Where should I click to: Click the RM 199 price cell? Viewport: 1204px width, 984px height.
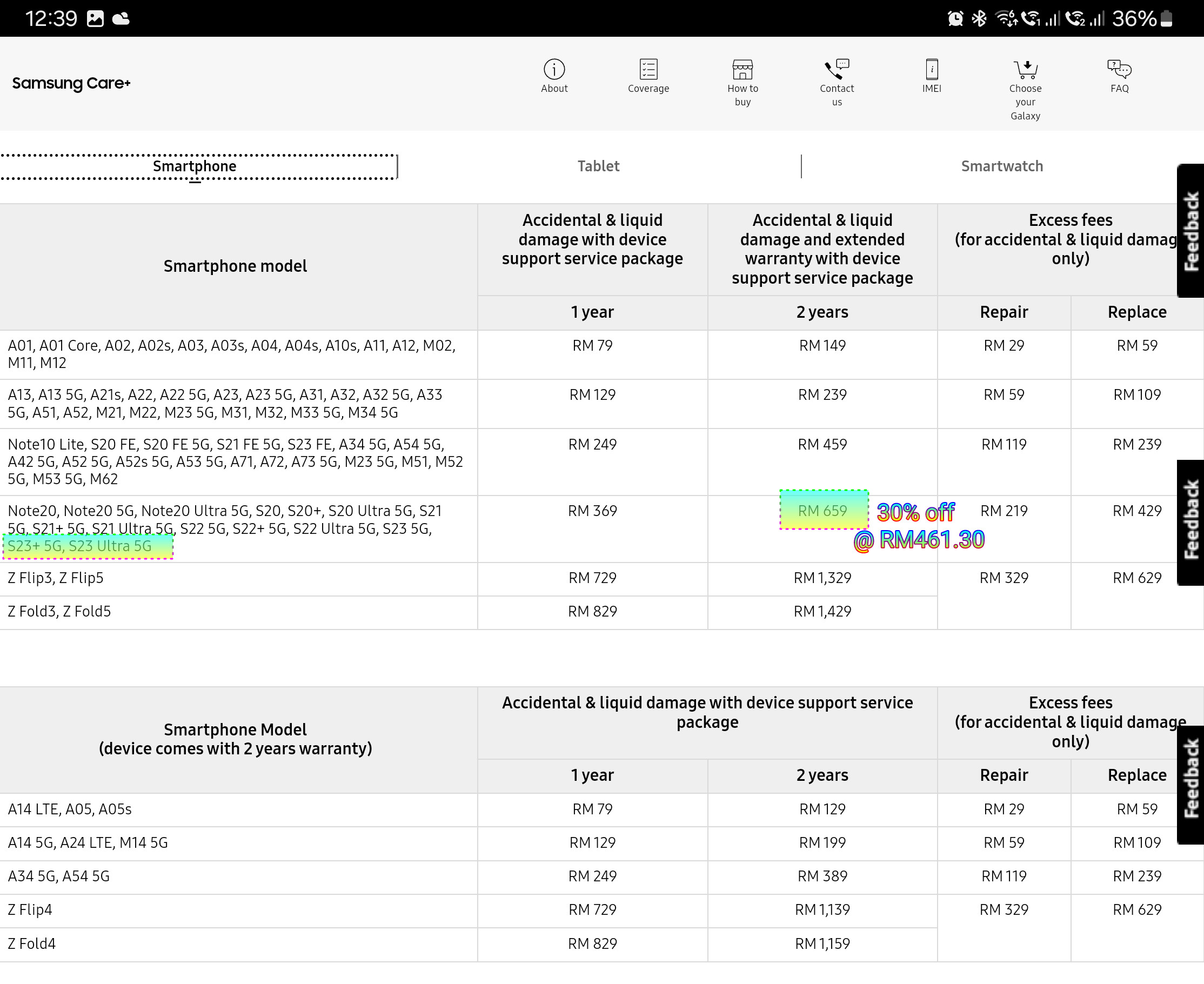pos(822,843)
